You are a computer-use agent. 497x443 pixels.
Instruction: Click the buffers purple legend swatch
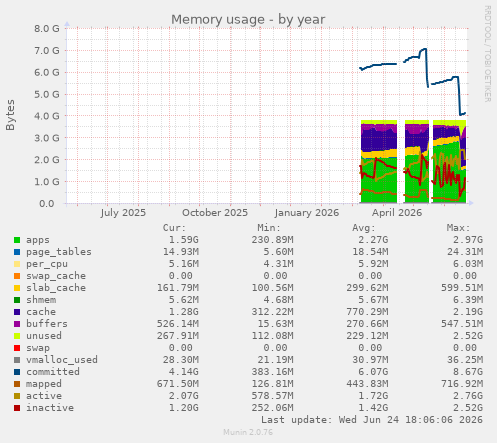click(17, 324)
